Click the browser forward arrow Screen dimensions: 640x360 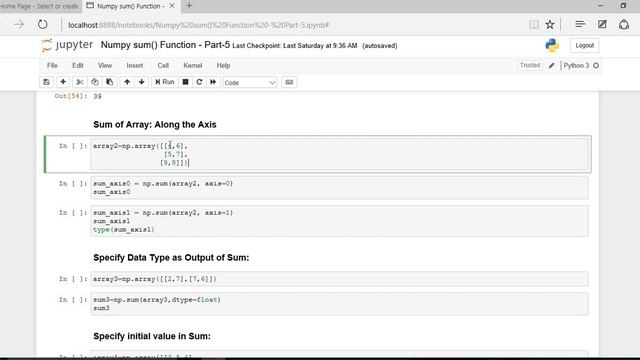[x=19, y=24]
